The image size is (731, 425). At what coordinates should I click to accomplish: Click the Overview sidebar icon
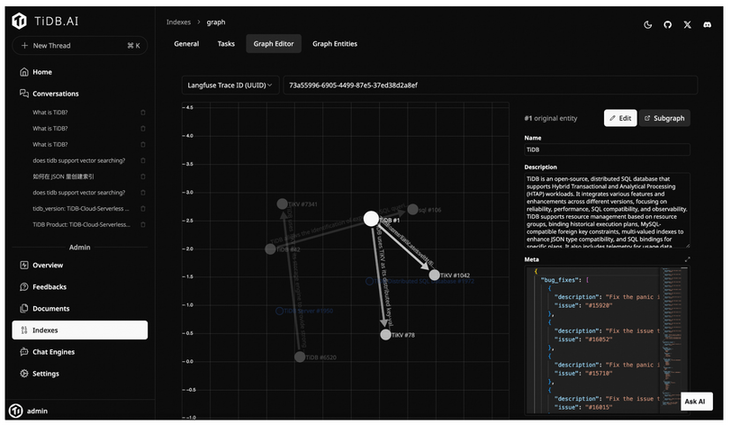[24, 265]
